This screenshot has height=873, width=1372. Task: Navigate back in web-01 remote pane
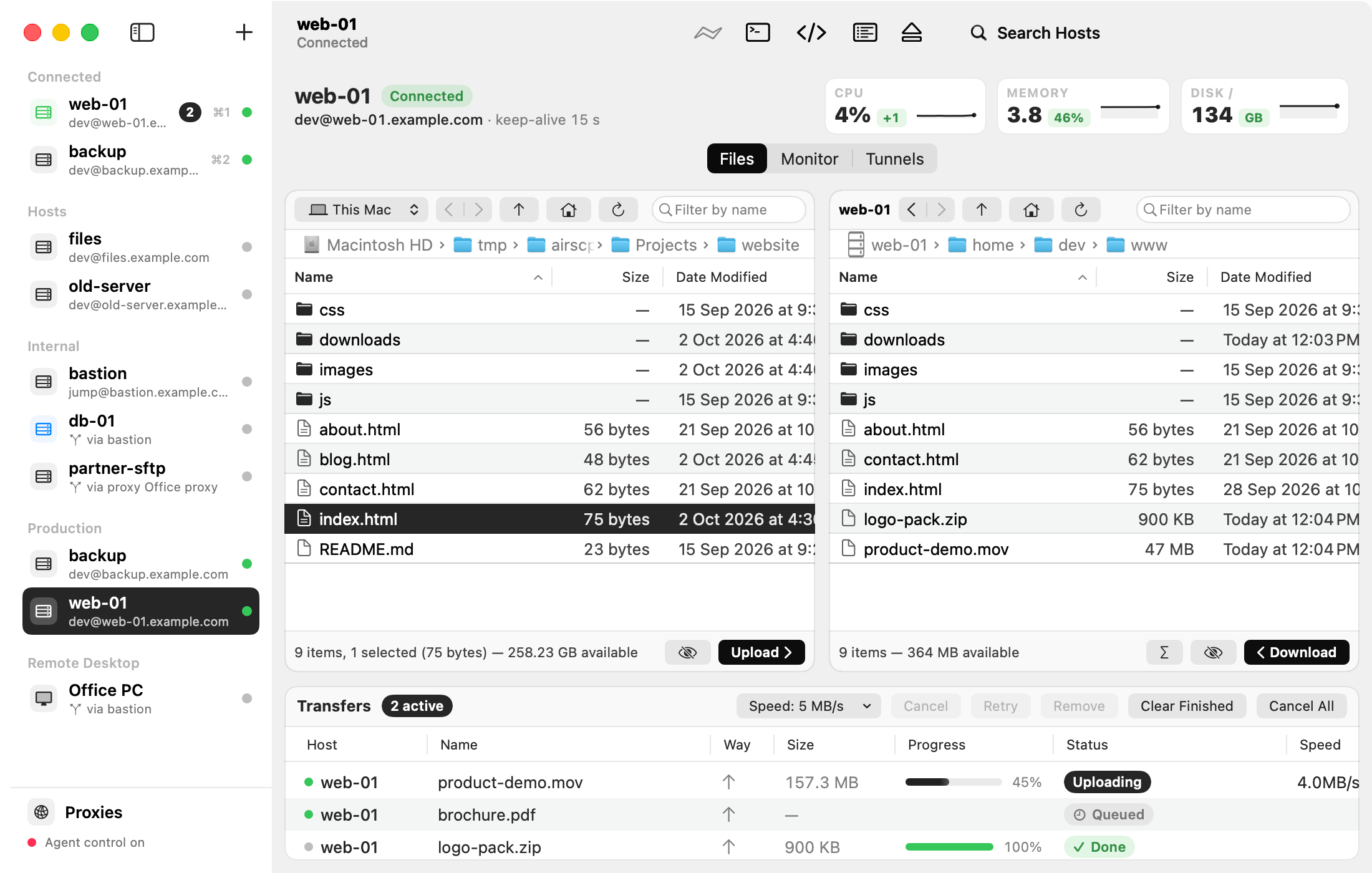[x=912, y=210]
